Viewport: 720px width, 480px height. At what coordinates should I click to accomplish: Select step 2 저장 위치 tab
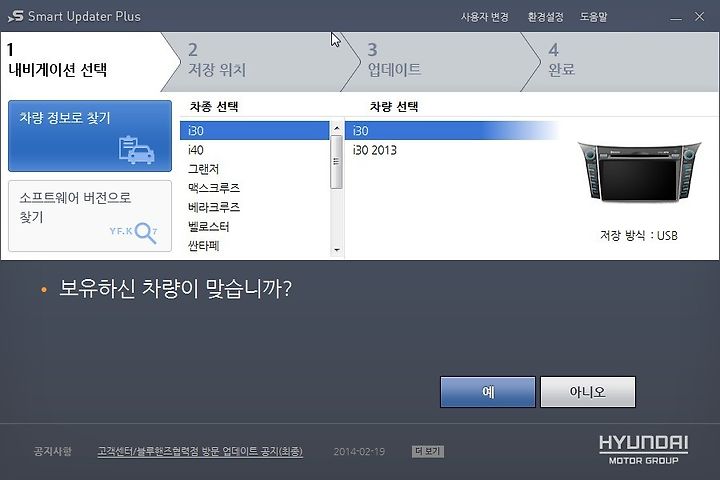[262, 62]
